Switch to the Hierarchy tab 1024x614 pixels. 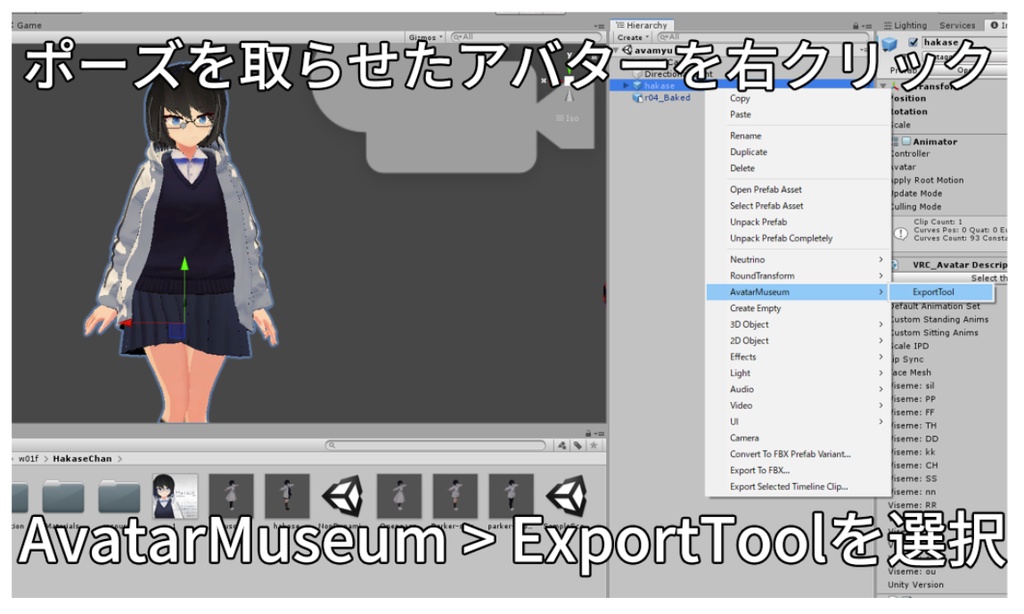tap(641, 25)
